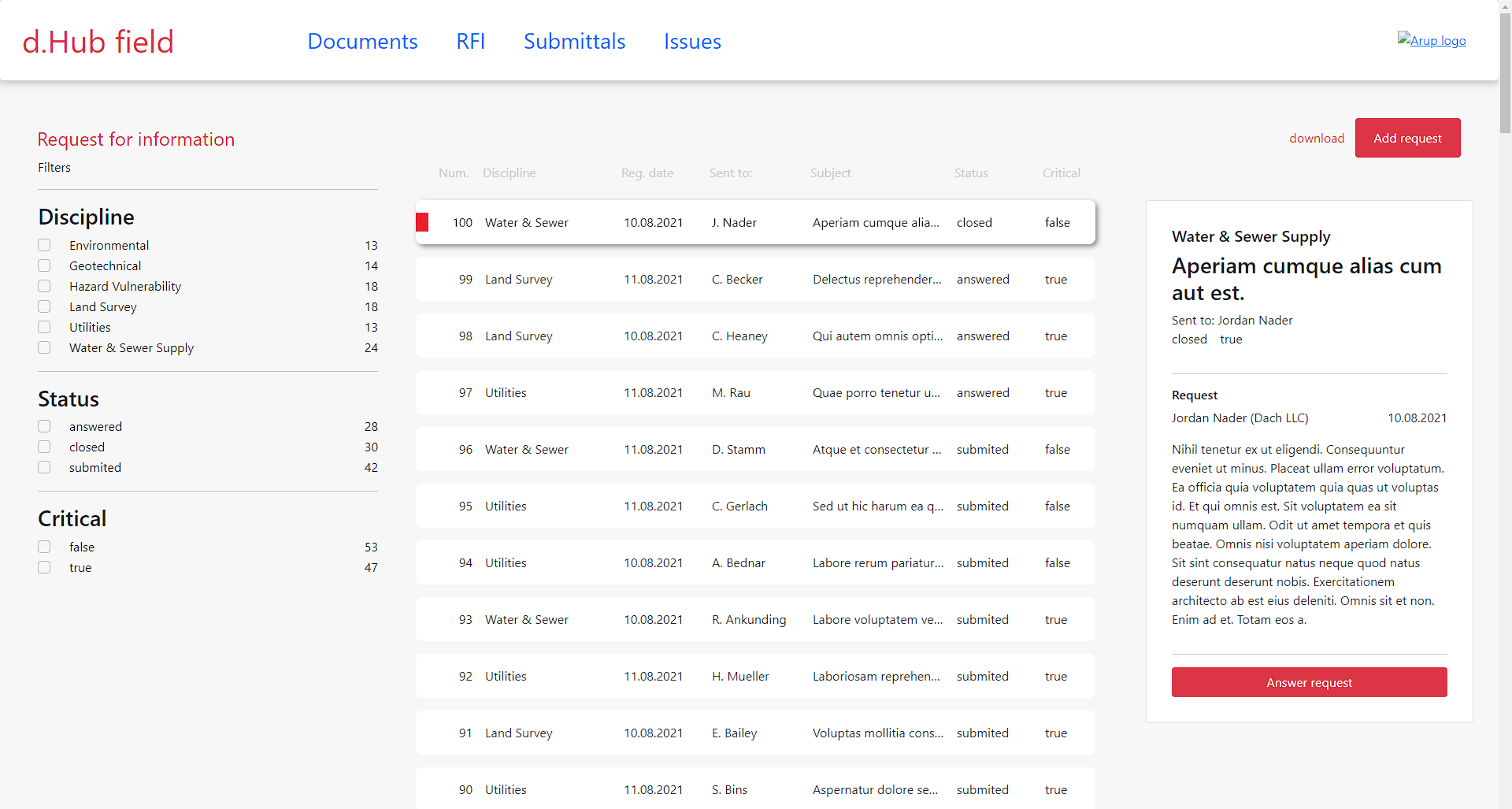This screenshot has height=809, width=1512.
Task: Enable the Hazard Vulnerability filter
Action: click(x=44, y=286)
